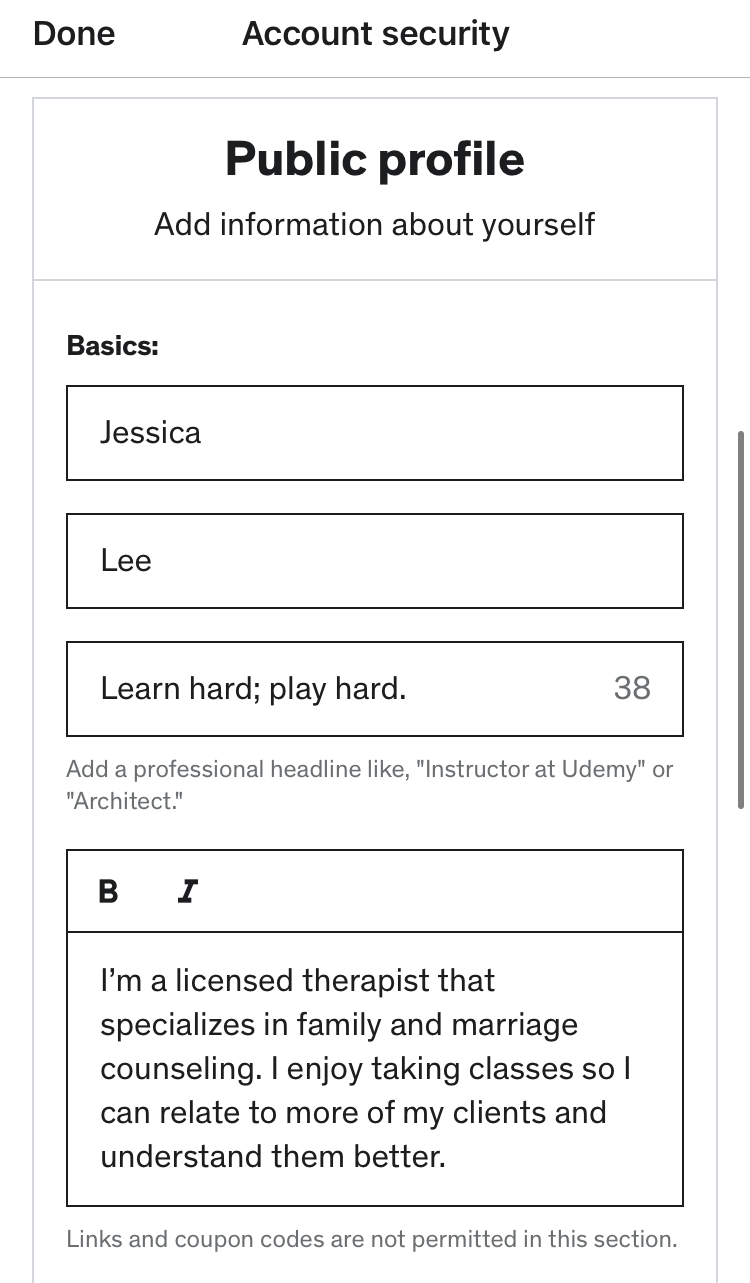Click the links and coupon codes notice
The height and width of the screenshot is (1283, 750).
373,1239
